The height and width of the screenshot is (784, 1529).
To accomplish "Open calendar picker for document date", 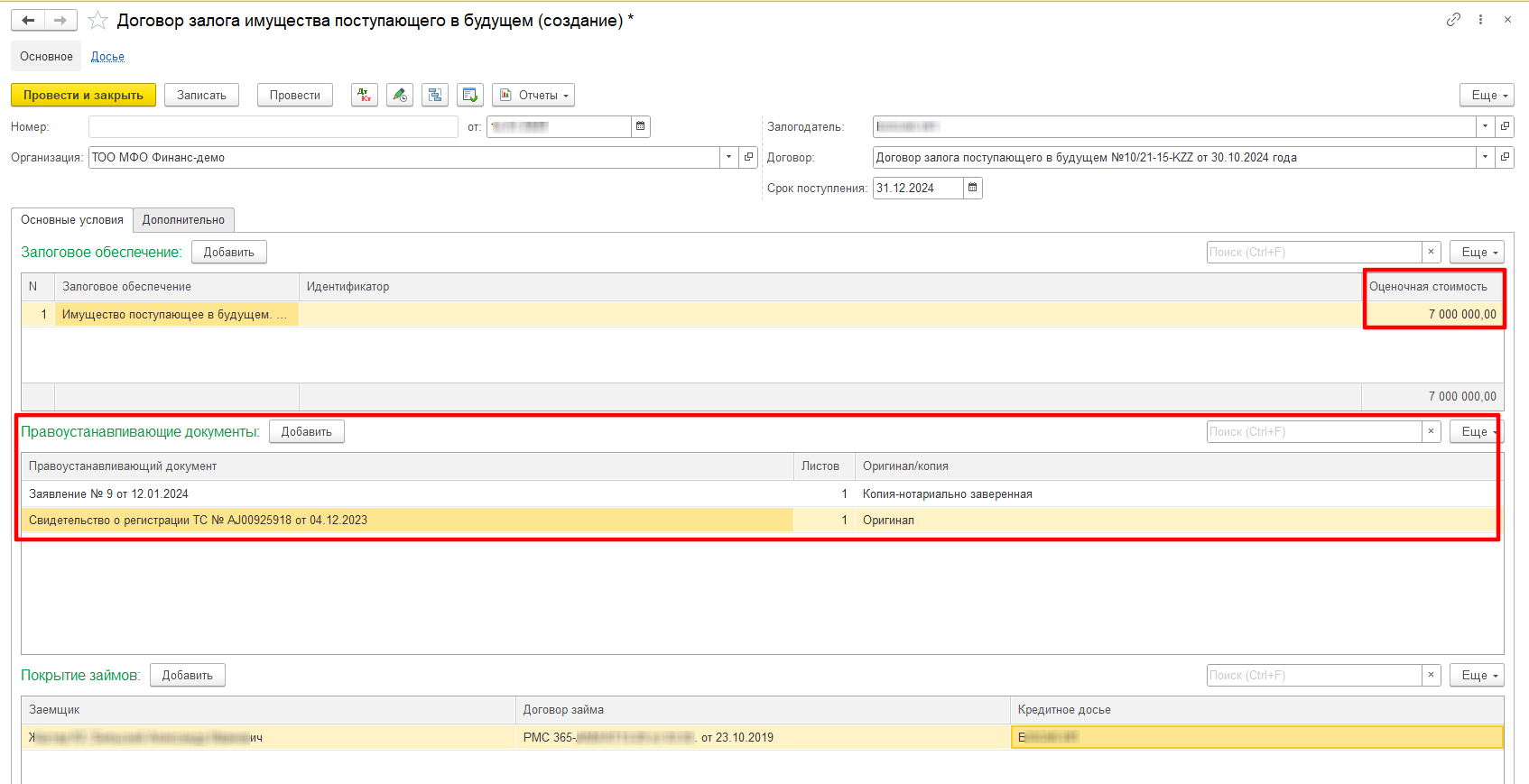I will 641,126.
